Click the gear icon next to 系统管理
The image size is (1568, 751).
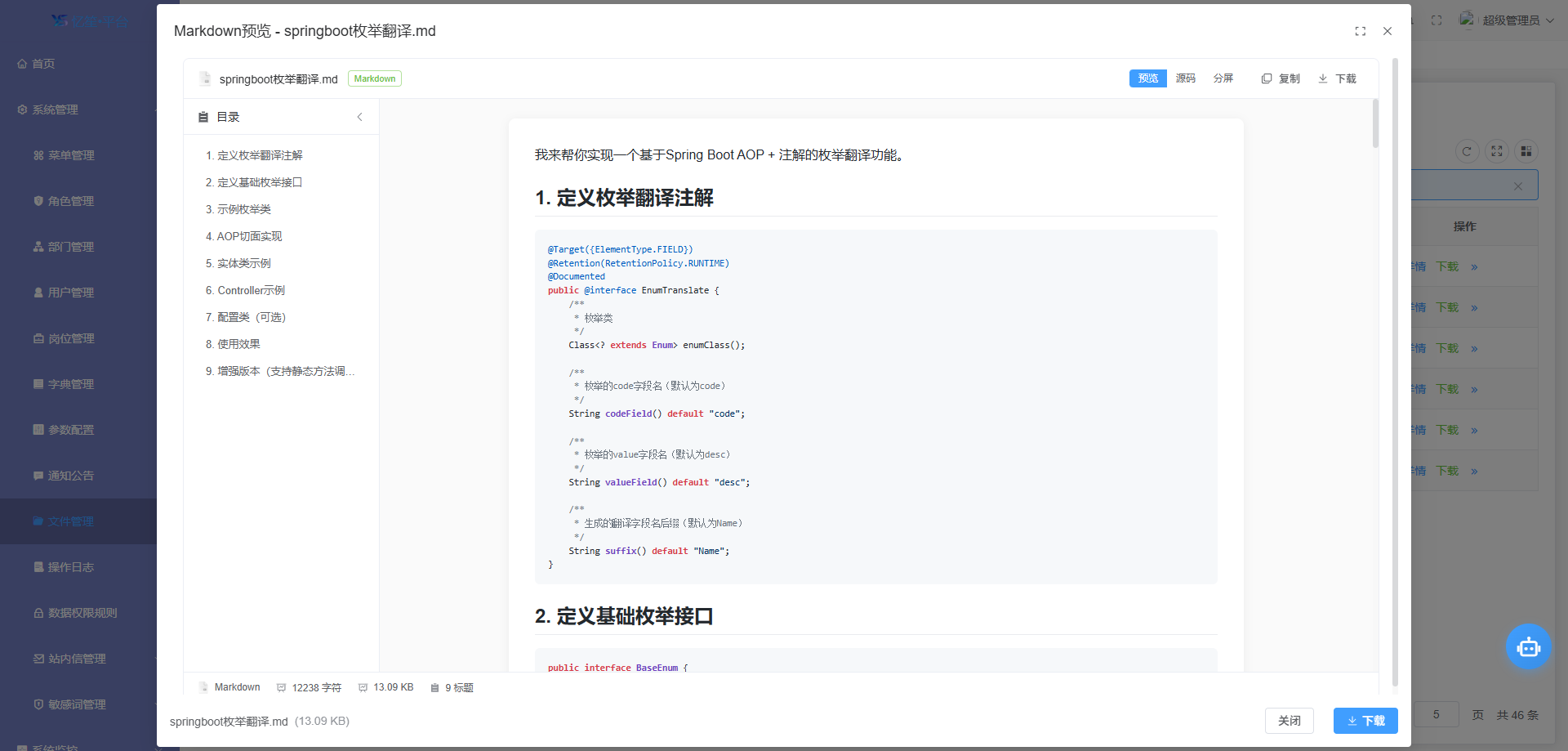pos(22,110)
